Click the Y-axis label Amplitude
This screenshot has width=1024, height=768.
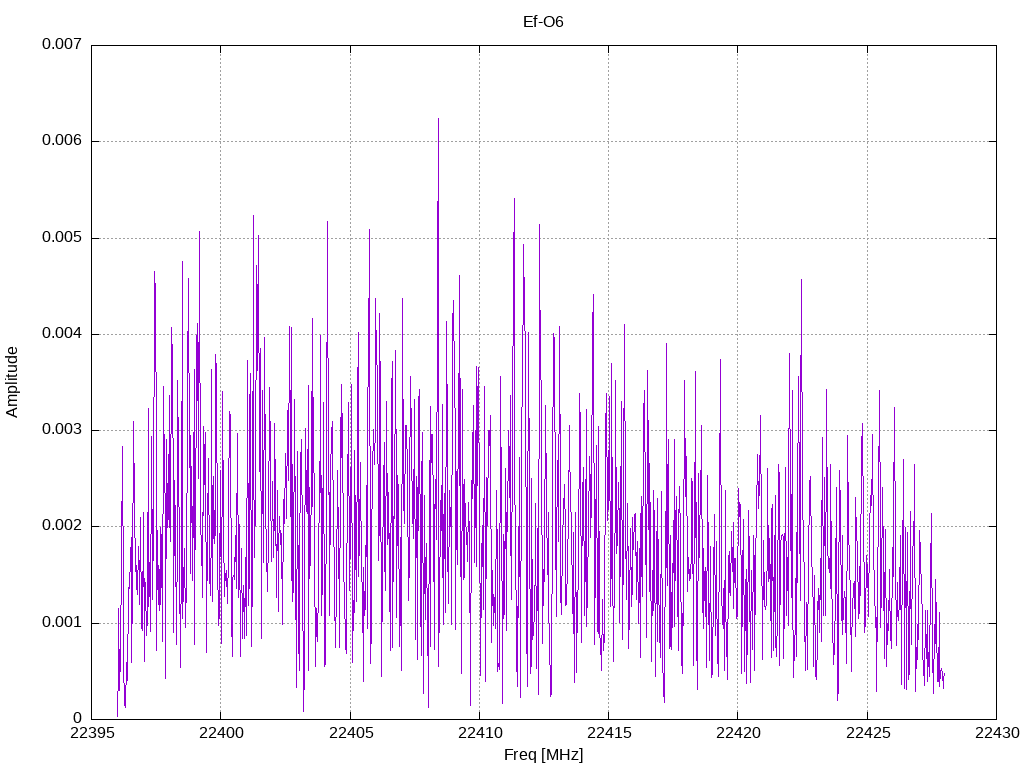[x=12, y=382]
